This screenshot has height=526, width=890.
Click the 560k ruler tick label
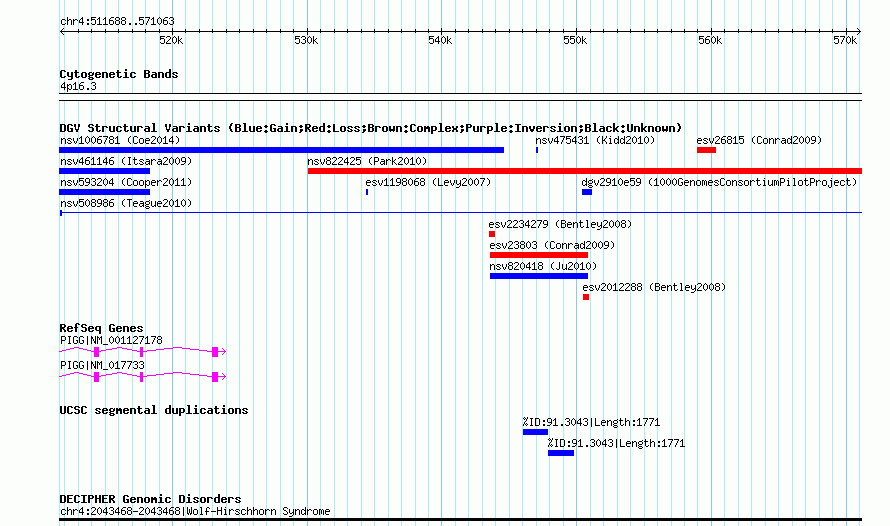click(x=710, y=40)
